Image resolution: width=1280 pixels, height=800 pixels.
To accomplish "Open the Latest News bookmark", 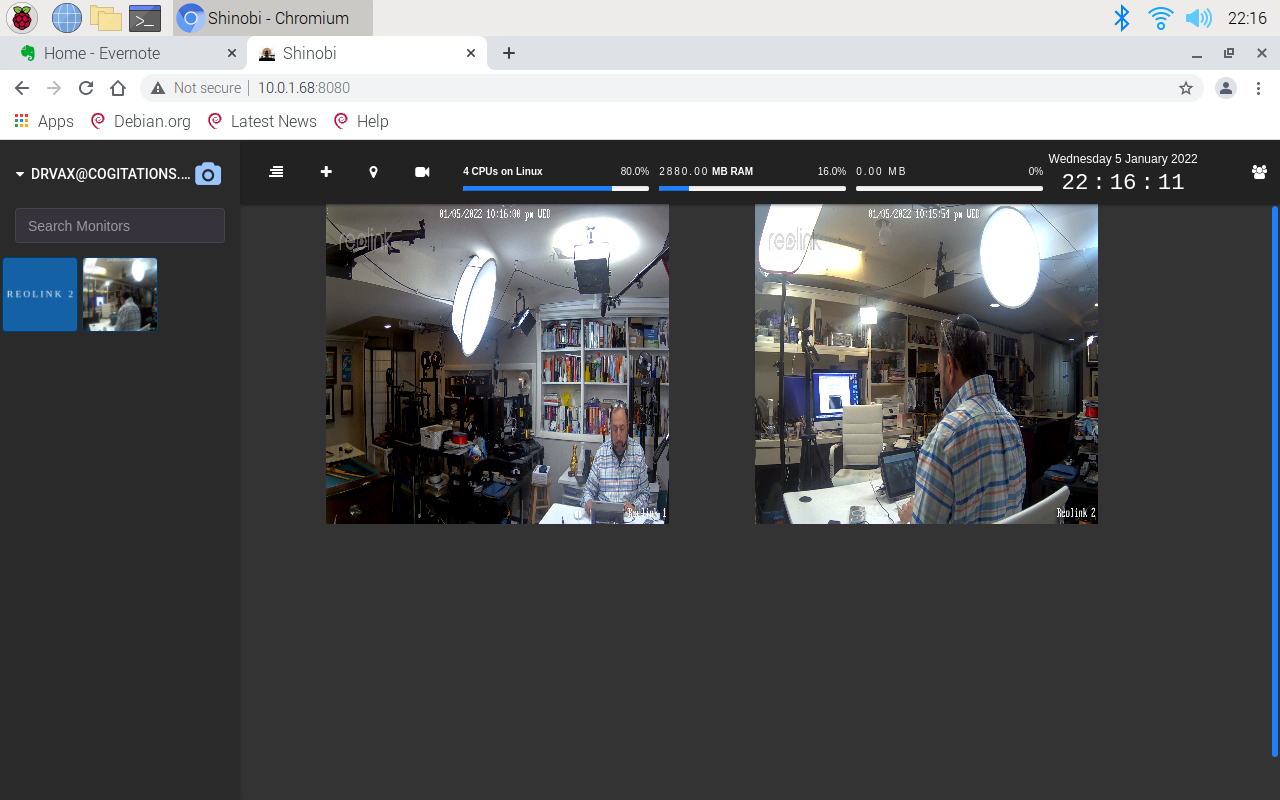I will click(262, 121).
